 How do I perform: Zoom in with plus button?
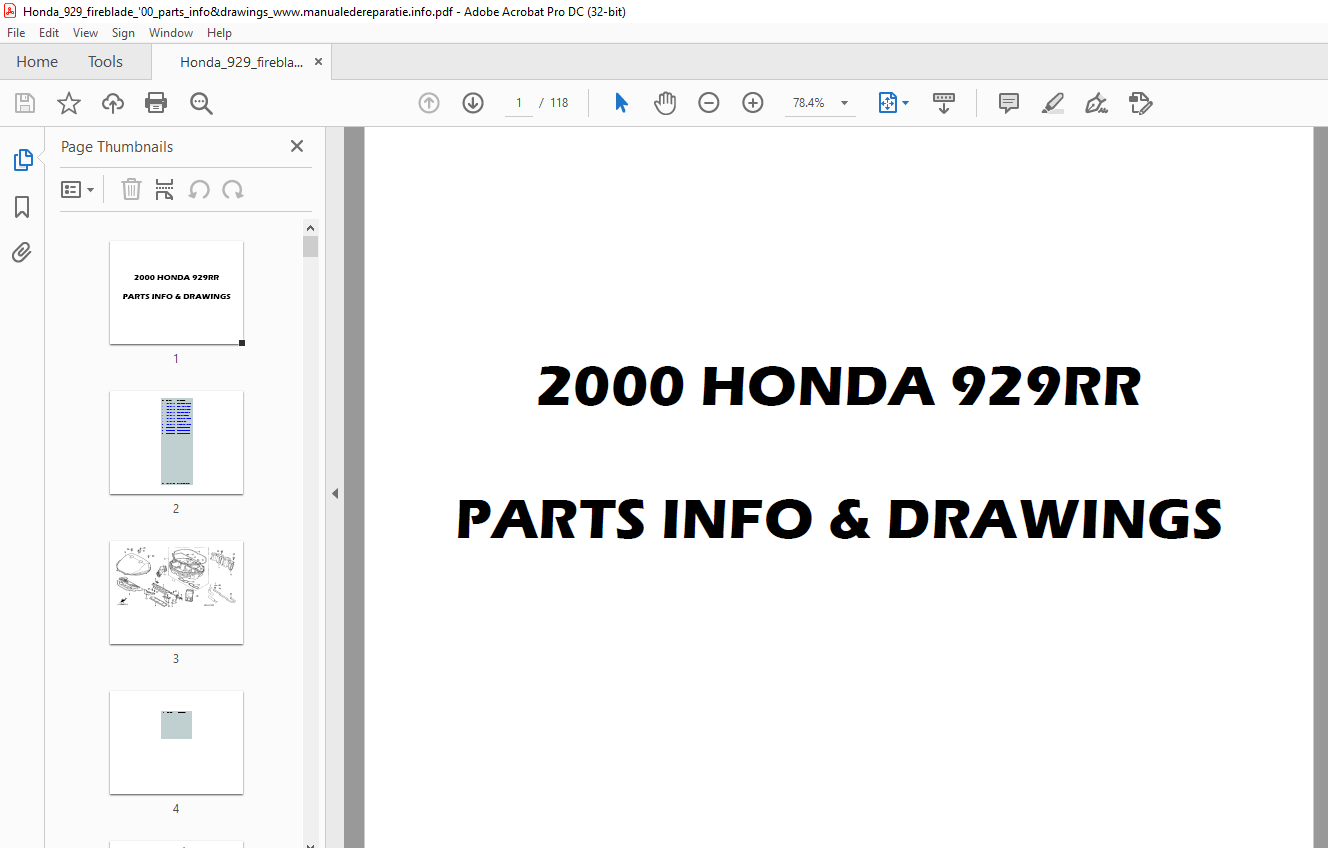pos(753,103)
